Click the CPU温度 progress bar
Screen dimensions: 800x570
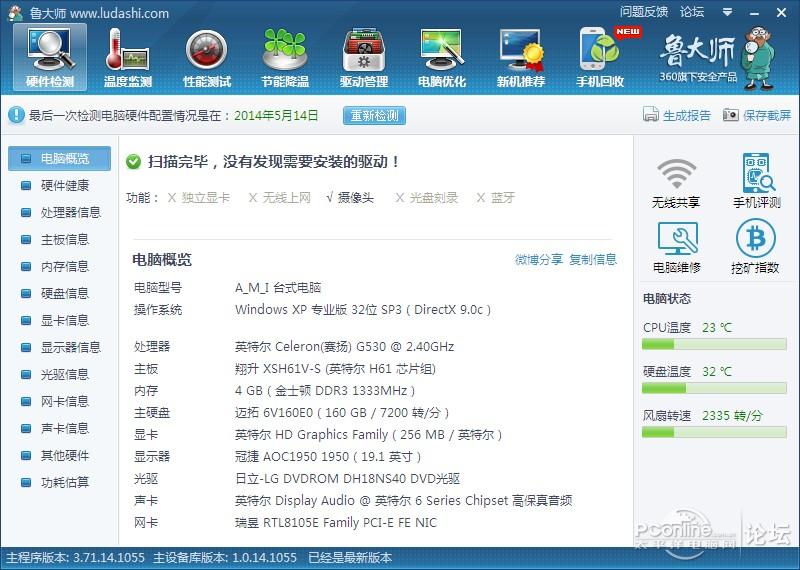coord(714,345)
